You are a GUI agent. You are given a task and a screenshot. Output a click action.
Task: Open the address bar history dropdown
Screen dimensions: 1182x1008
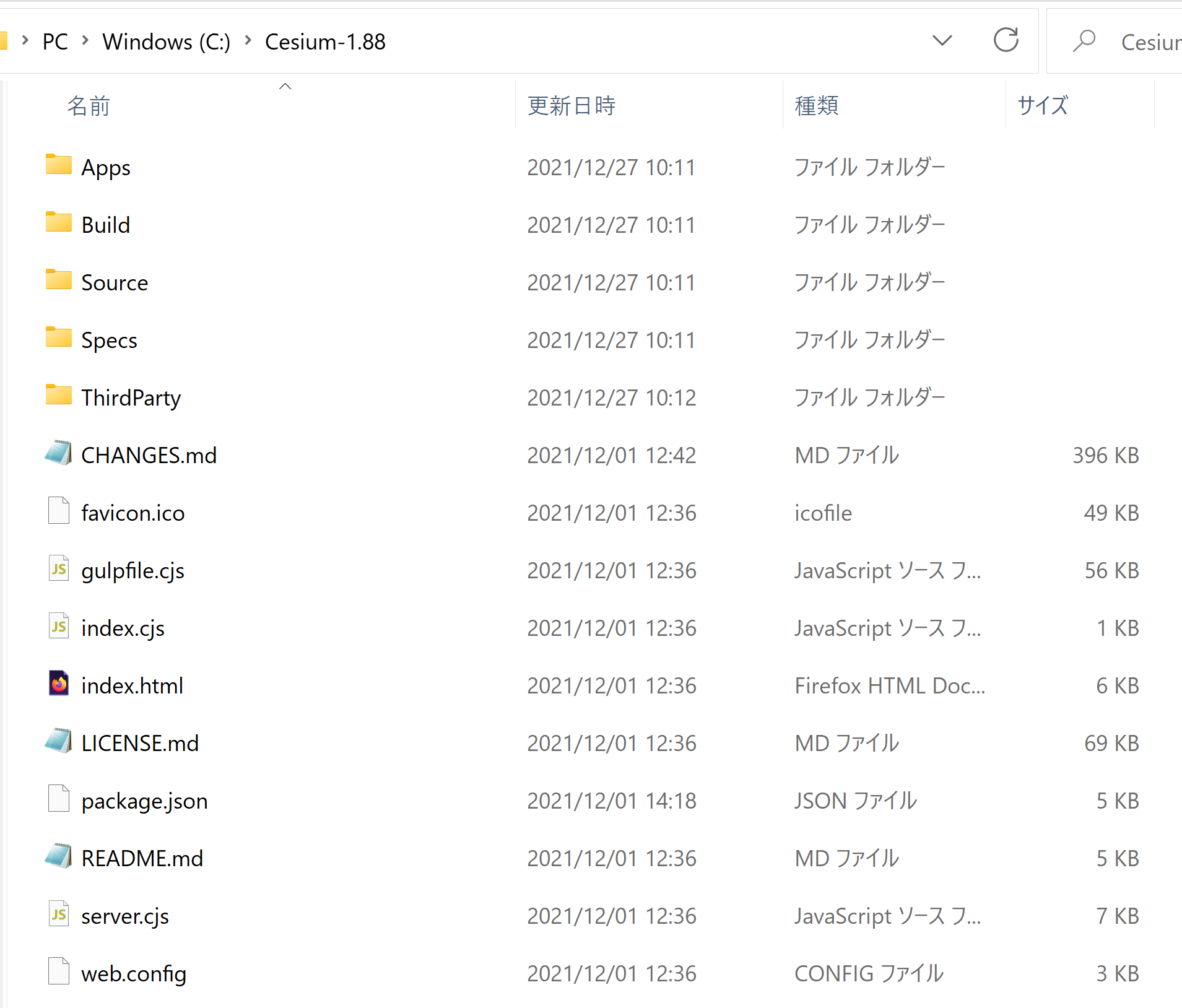pos(942,41)
